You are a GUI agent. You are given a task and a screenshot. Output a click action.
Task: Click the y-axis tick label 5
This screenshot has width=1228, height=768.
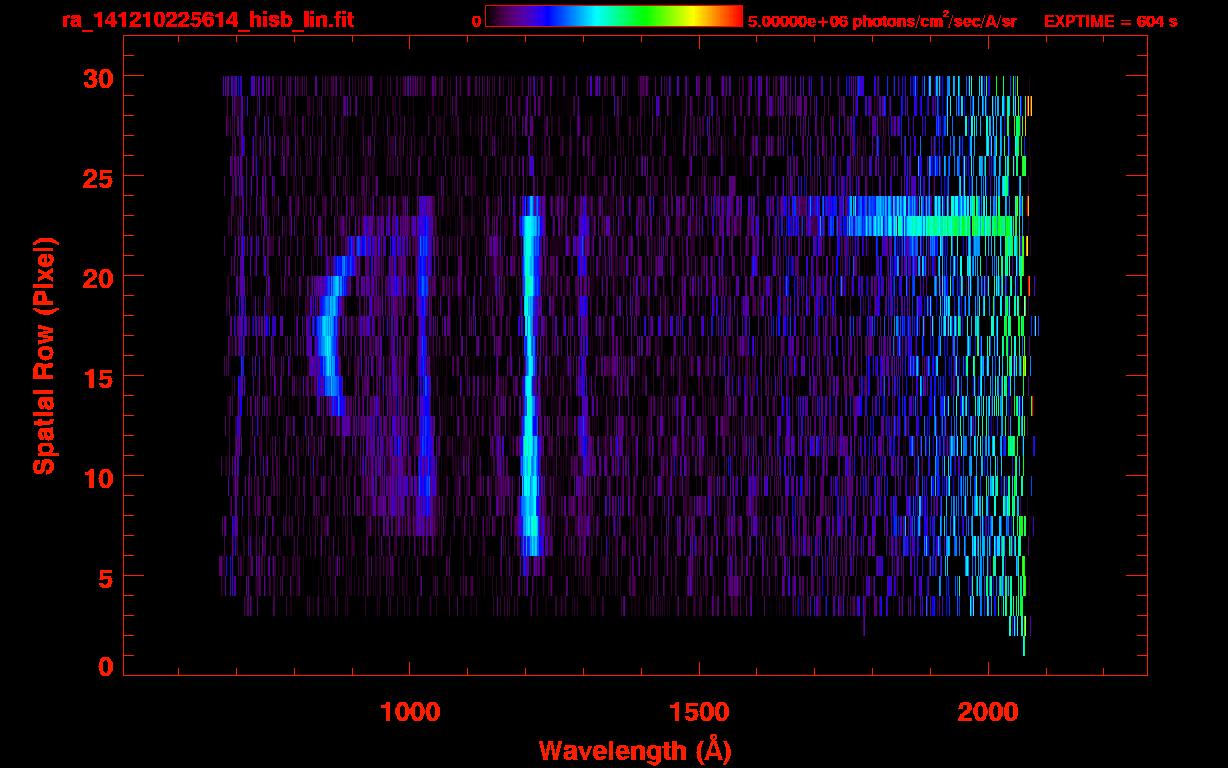coord(104,577)
